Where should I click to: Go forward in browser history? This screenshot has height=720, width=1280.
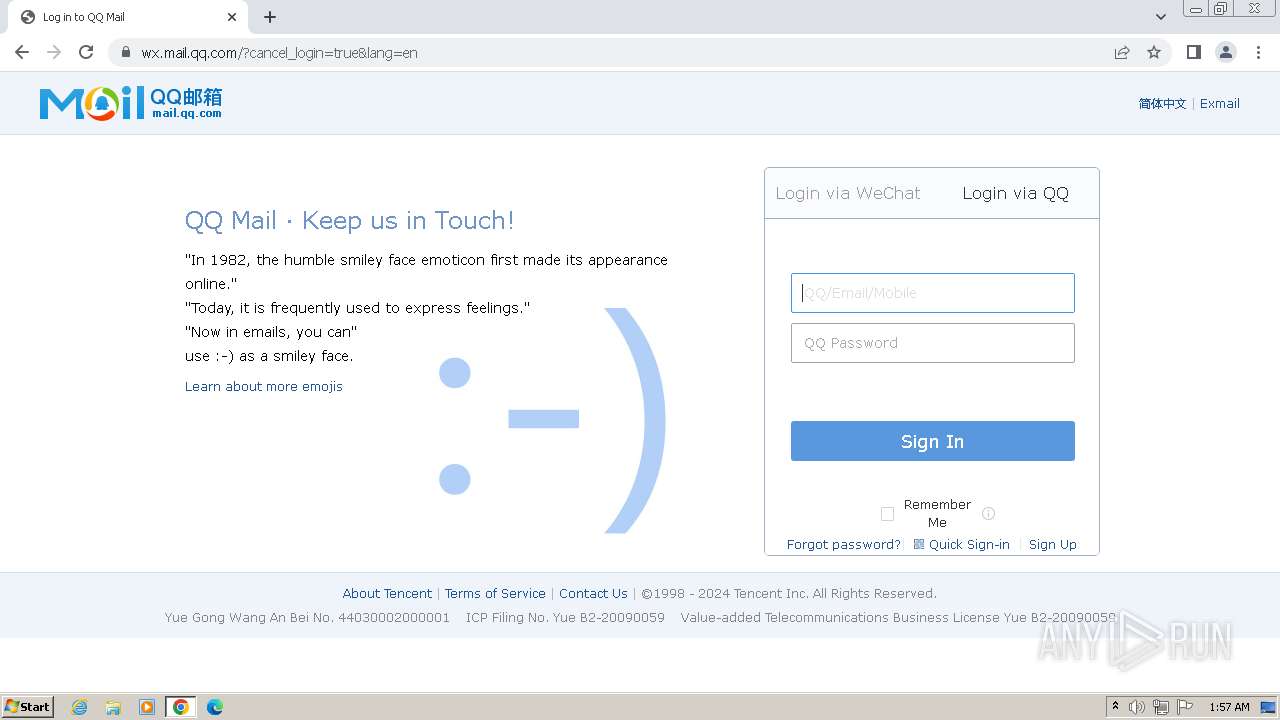(x=54, y=52)
